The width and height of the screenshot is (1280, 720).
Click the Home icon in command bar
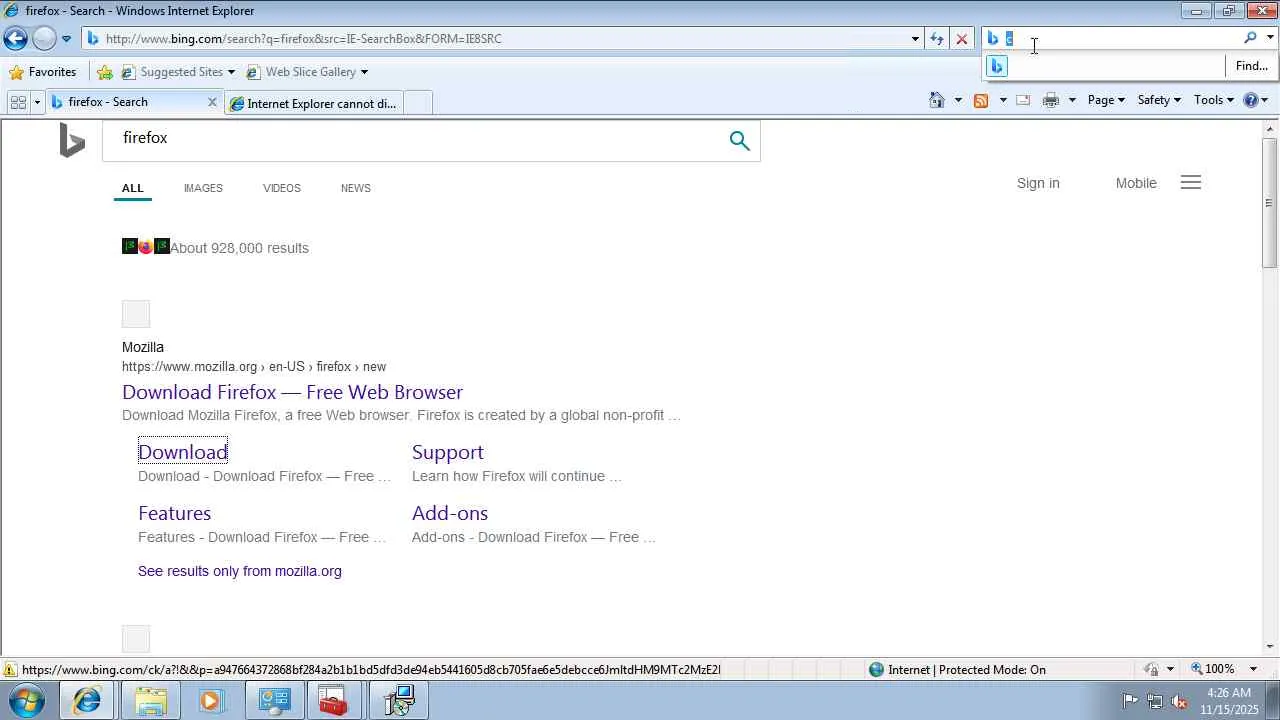click(937, 100)
